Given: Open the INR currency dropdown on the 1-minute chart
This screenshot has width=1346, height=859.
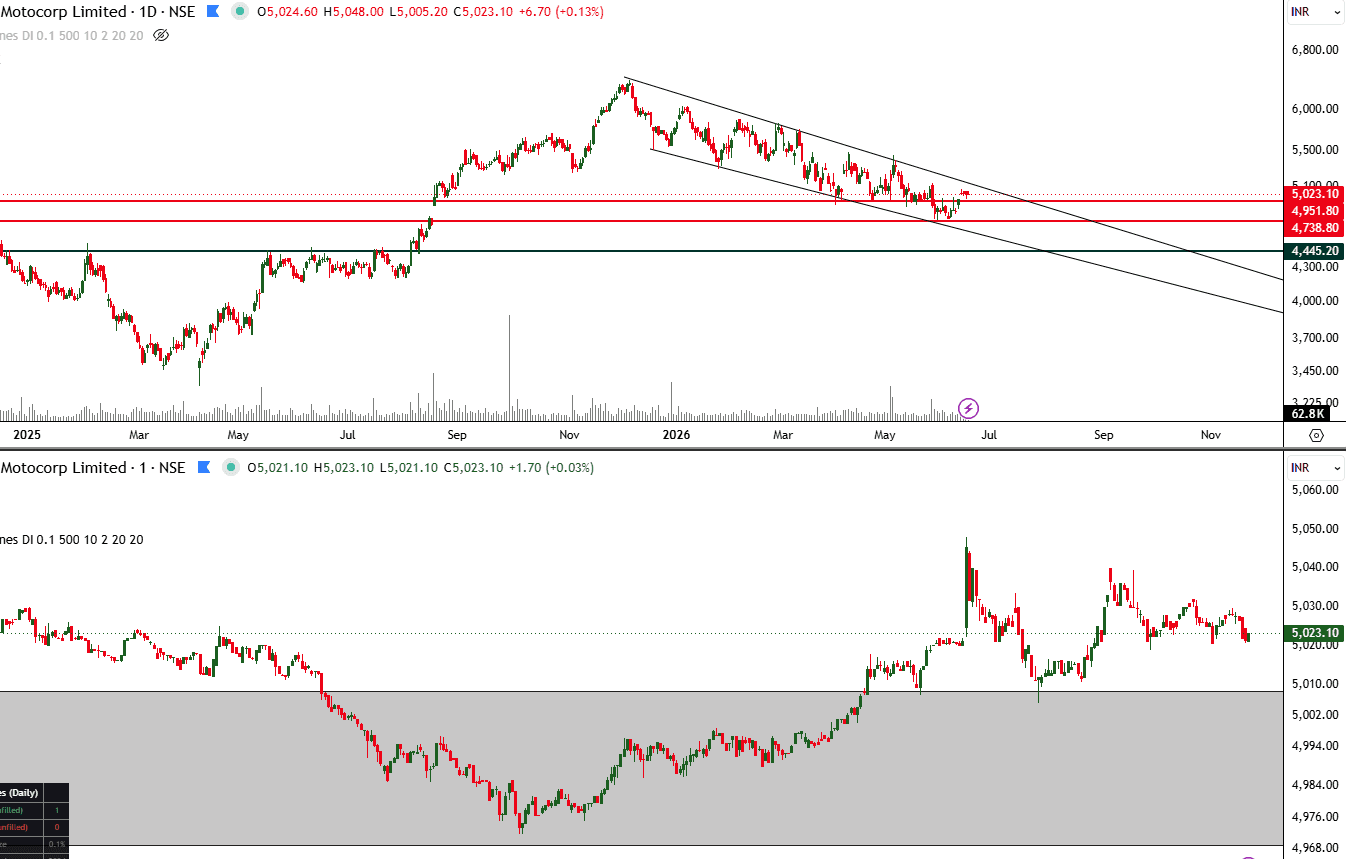Looking at the screenshot, I should click(x=1315, y=467).
